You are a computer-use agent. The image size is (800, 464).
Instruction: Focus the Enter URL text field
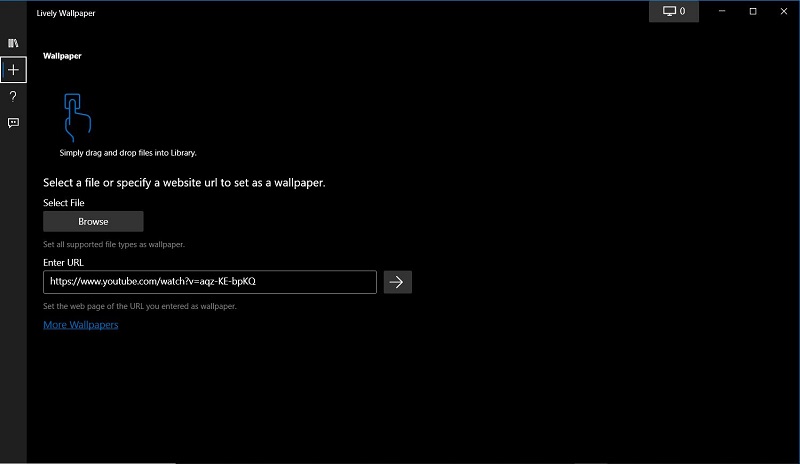tap(210, 282)
